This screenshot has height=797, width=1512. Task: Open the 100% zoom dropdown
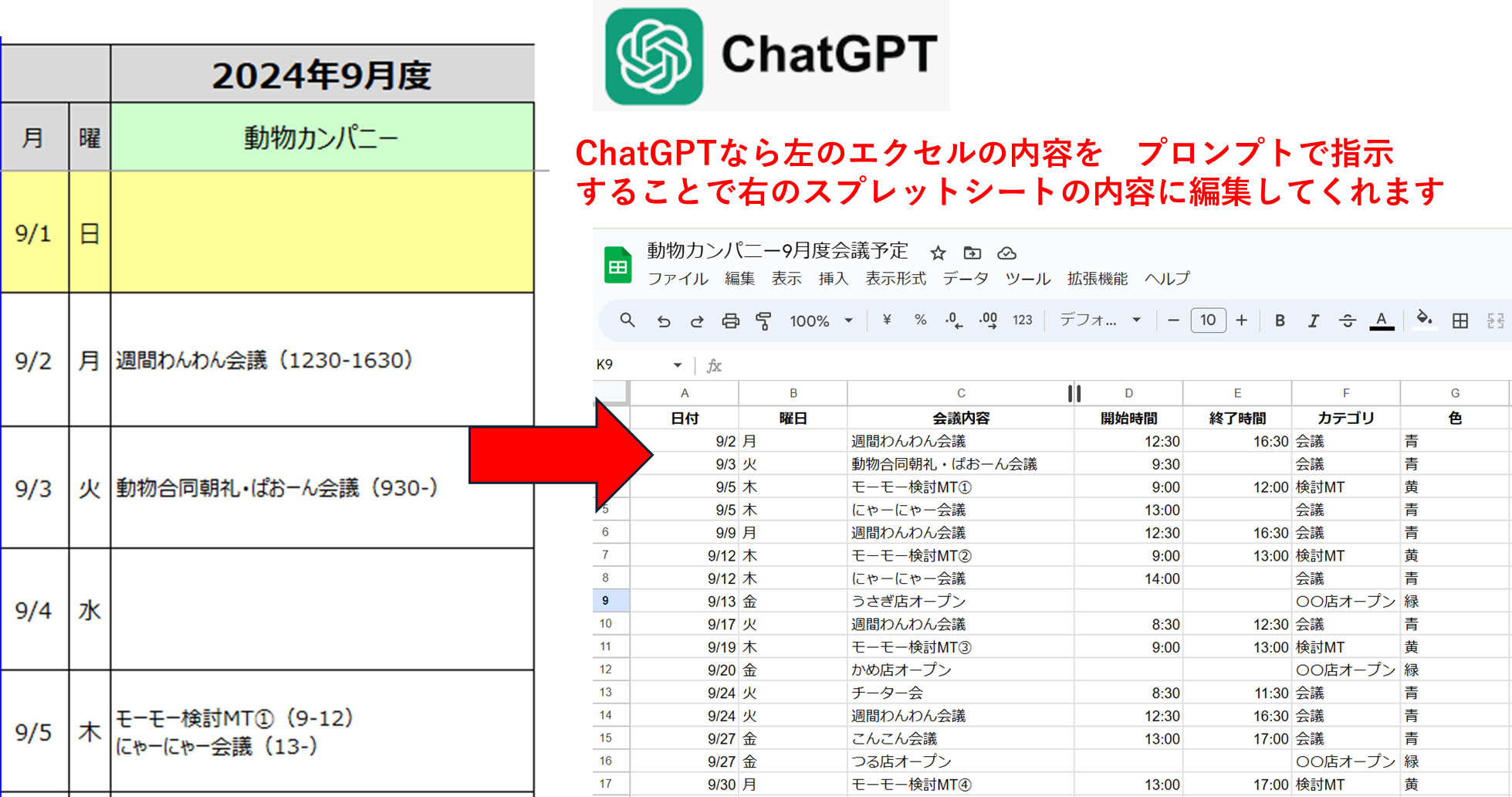point(820,320)
